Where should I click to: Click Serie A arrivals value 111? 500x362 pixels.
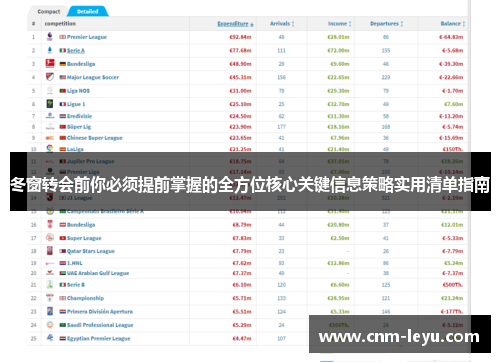tap(281, 51)
